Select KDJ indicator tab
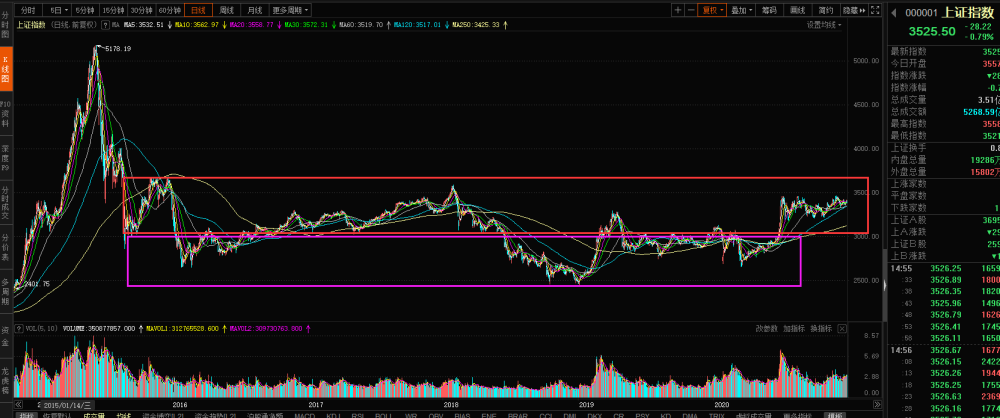The image size is (1000, 418). coord(334,416)
